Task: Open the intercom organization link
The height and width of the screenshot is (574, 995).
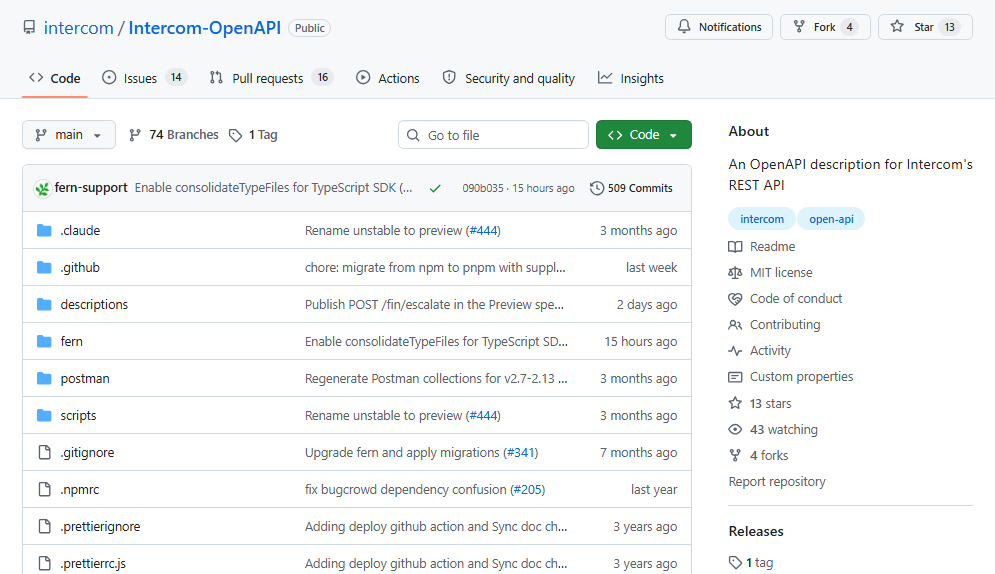Action: pos(78,28)
